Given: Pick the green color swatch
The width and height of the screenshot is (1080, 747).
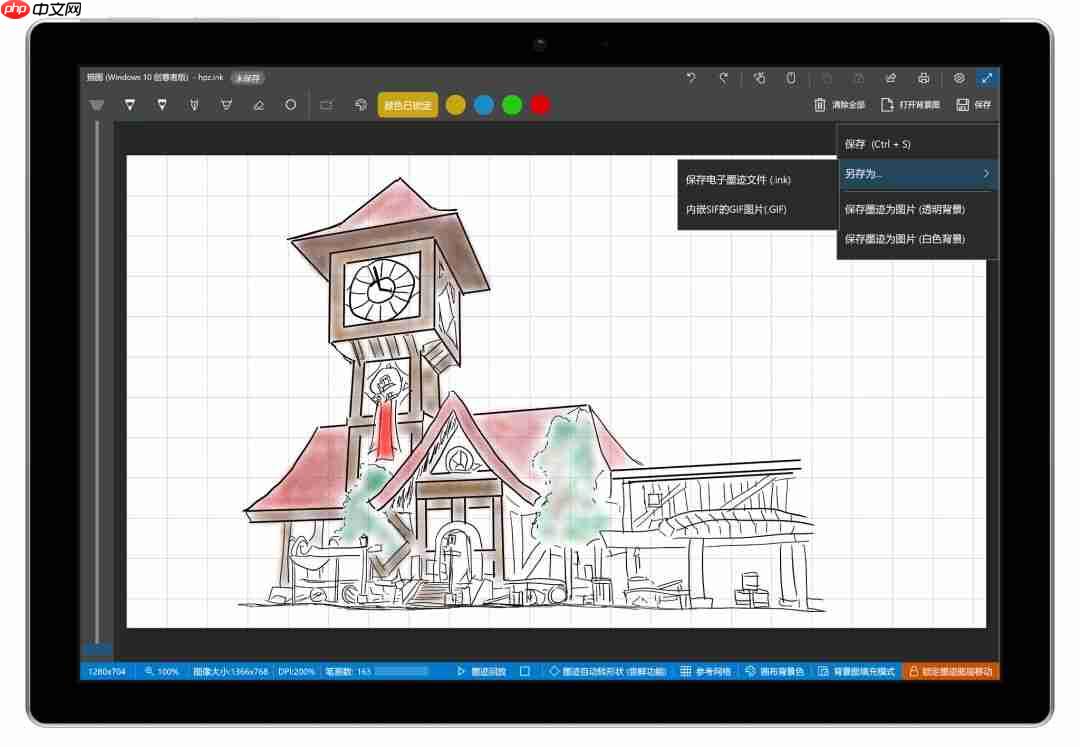Looking at the screenshot, I should tap(511, 104).
